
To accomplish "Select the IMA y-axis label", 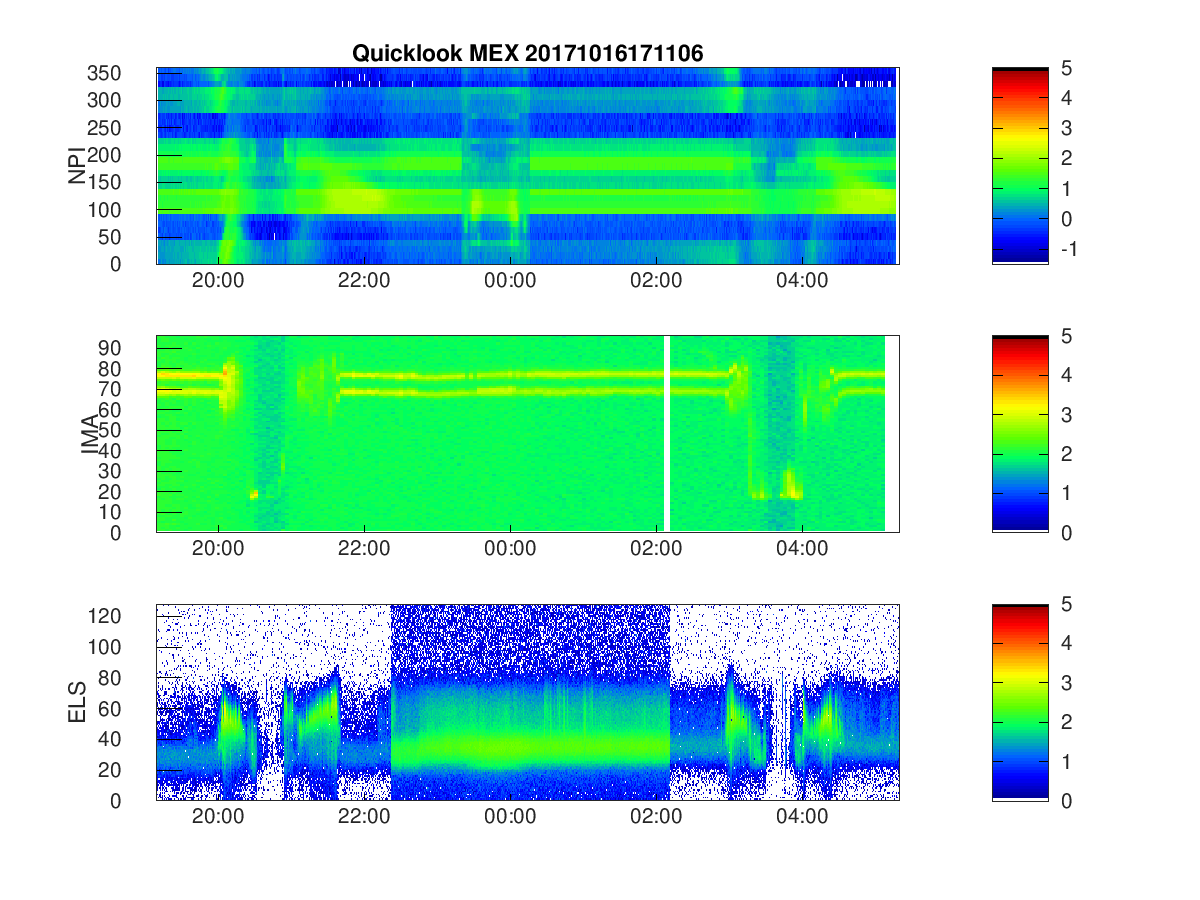I will click(90, 434).
